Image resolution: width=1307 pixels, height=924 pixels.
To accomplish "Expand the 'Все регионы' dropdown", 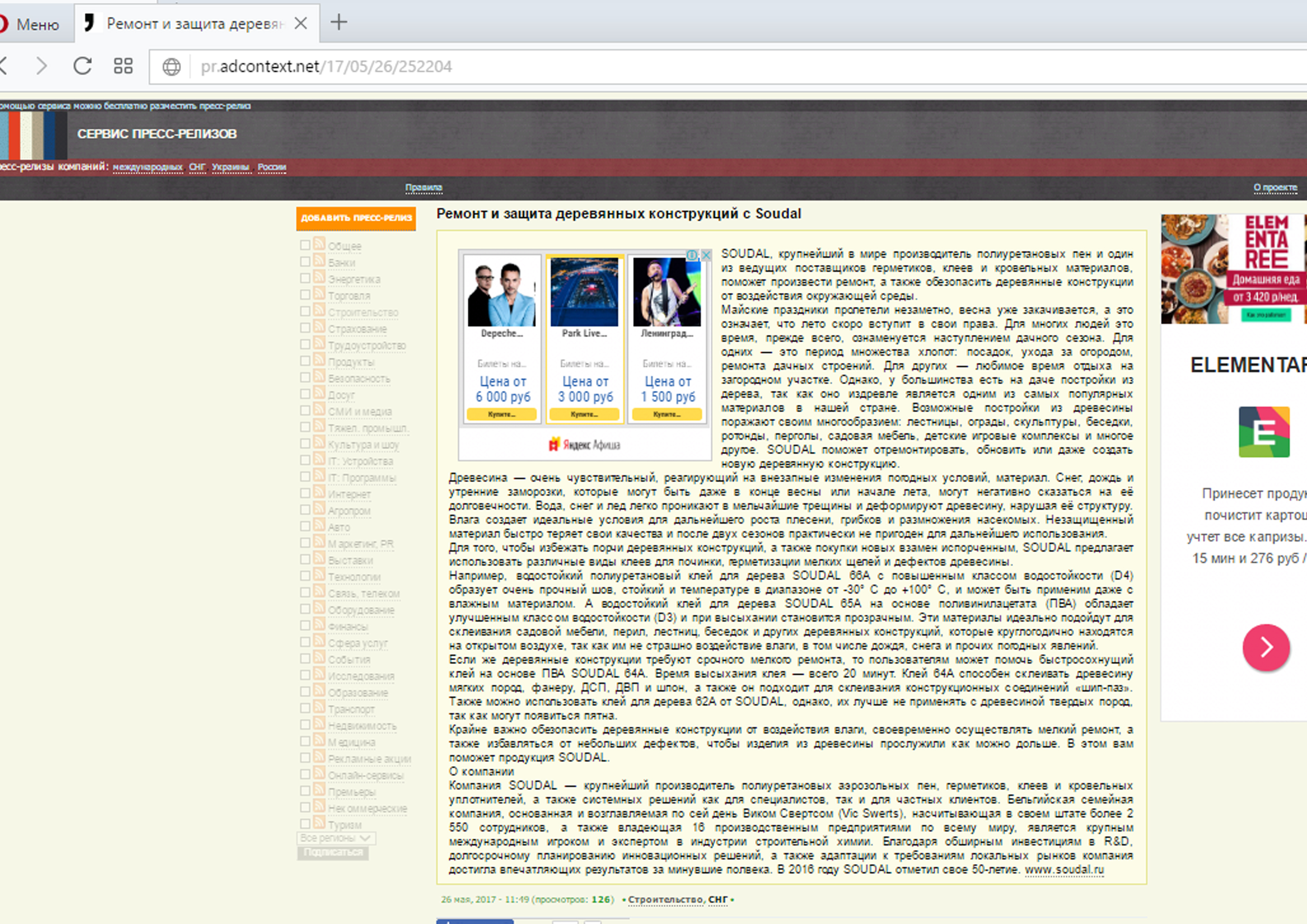I will (x=336, y=838).
